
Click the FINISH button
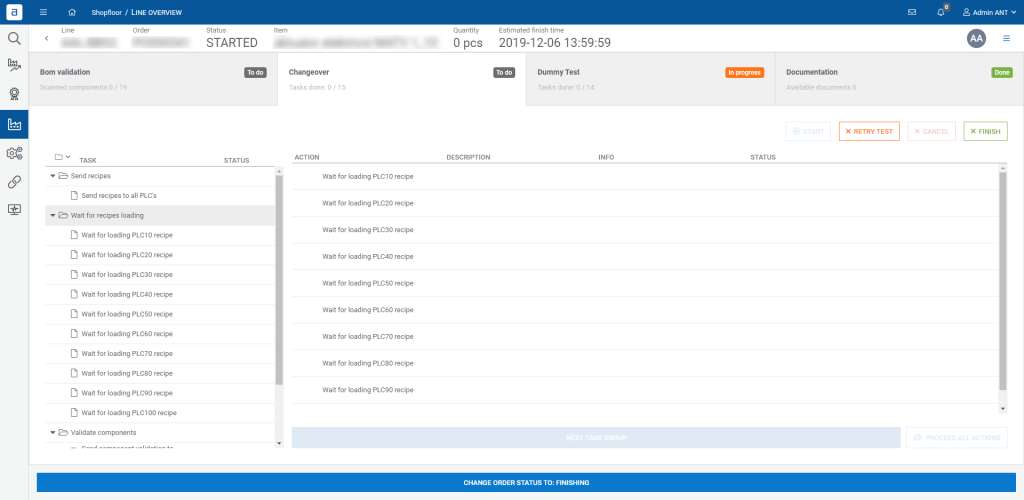coord(985,131)
